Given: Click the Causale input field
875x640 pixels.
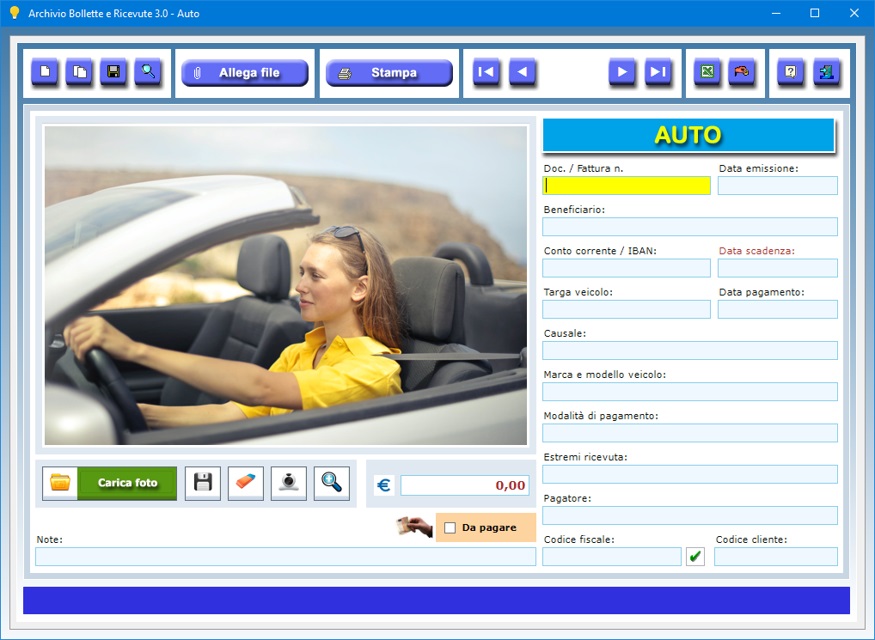Looking at the screenshot, I should [x=690, y=350].
